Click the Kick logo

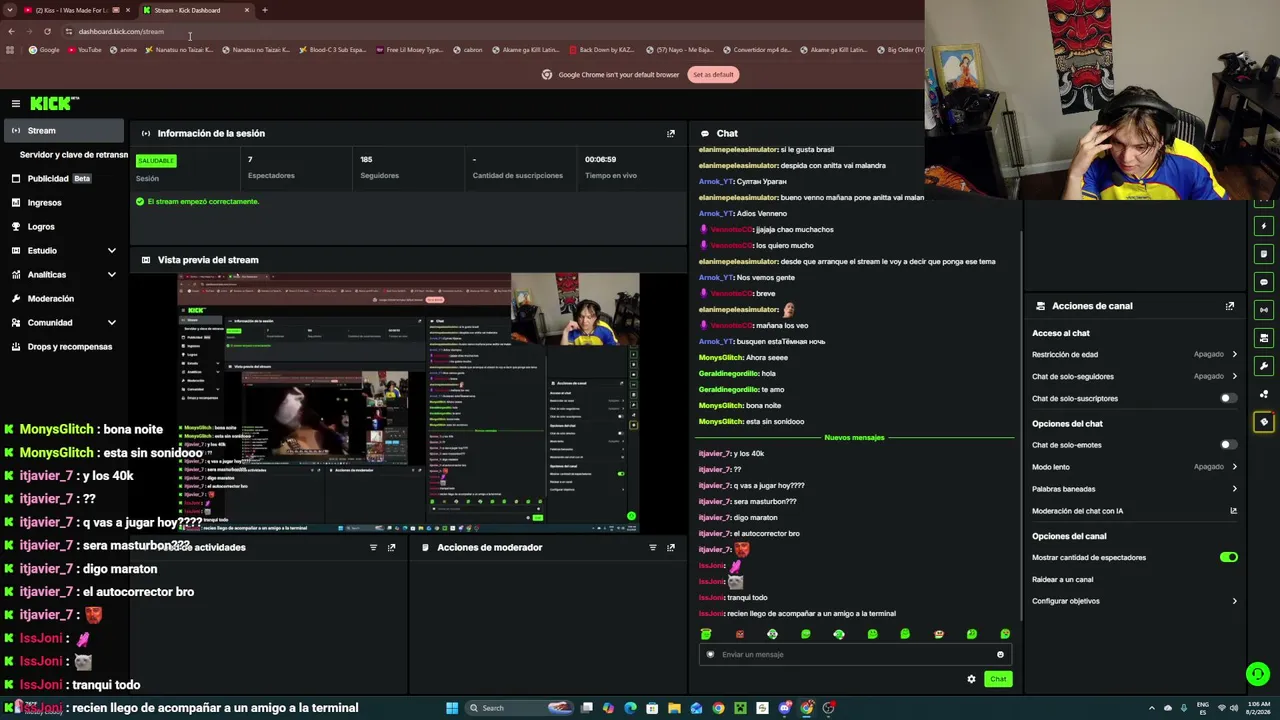click(x=54, y=103)
